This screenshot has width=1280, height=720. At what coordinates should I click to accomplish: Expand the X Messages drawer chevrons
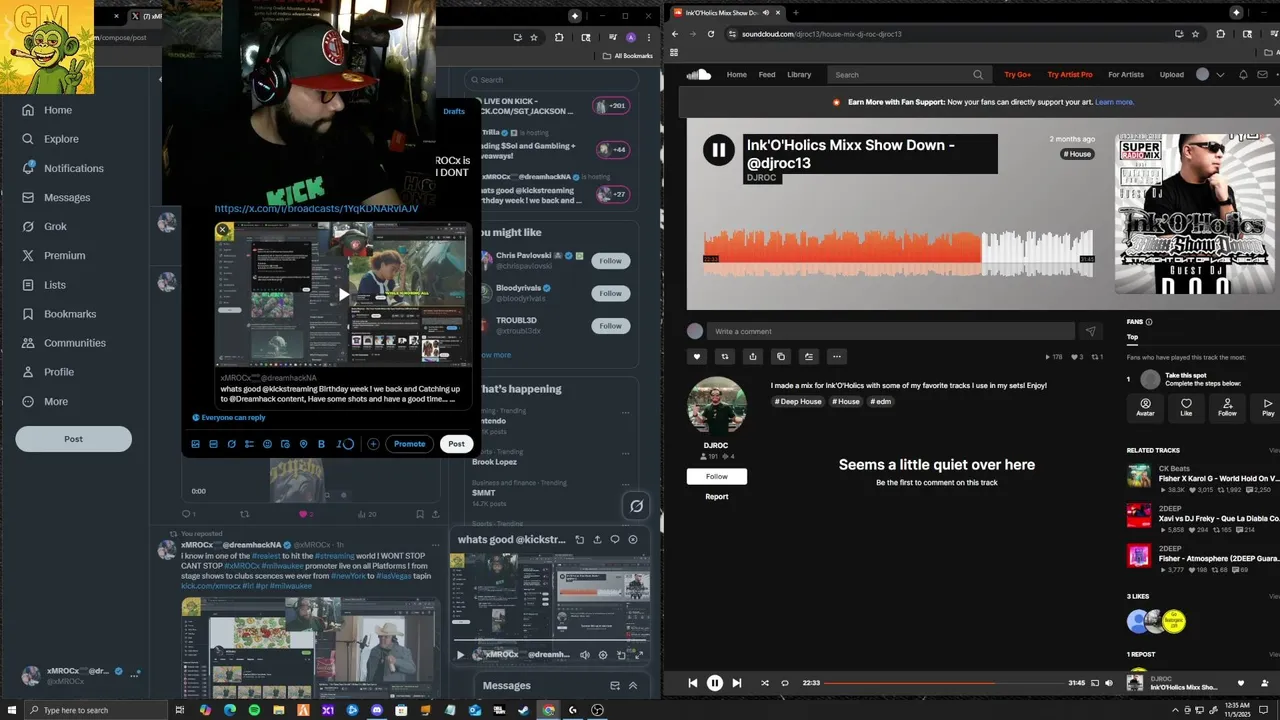(633, 686)
